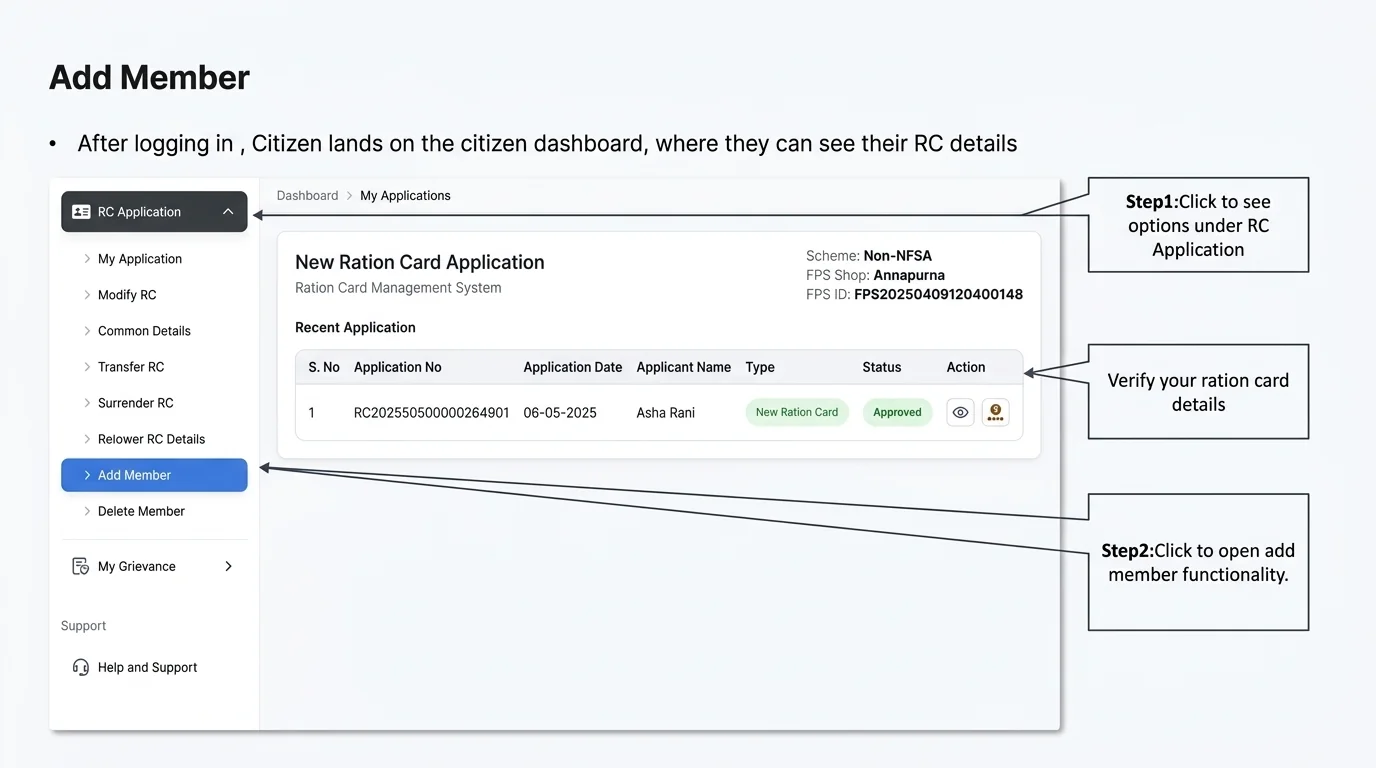
Task: Open the Add Member functionality
Action: [154, 475]
